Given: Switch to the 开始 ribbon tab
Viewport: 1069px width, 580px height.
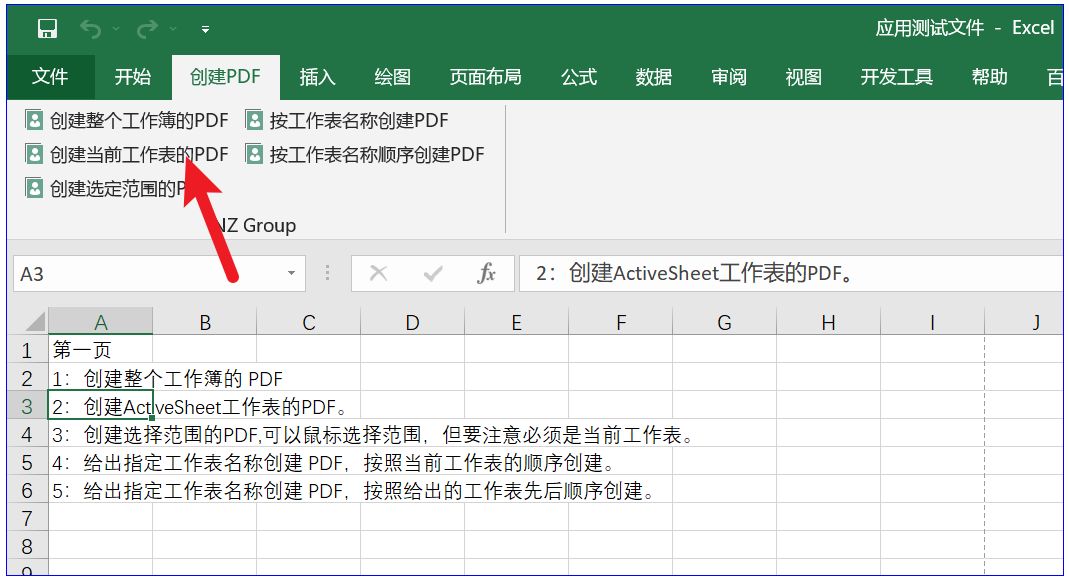Looking at the screenshot, I should 132,76.
